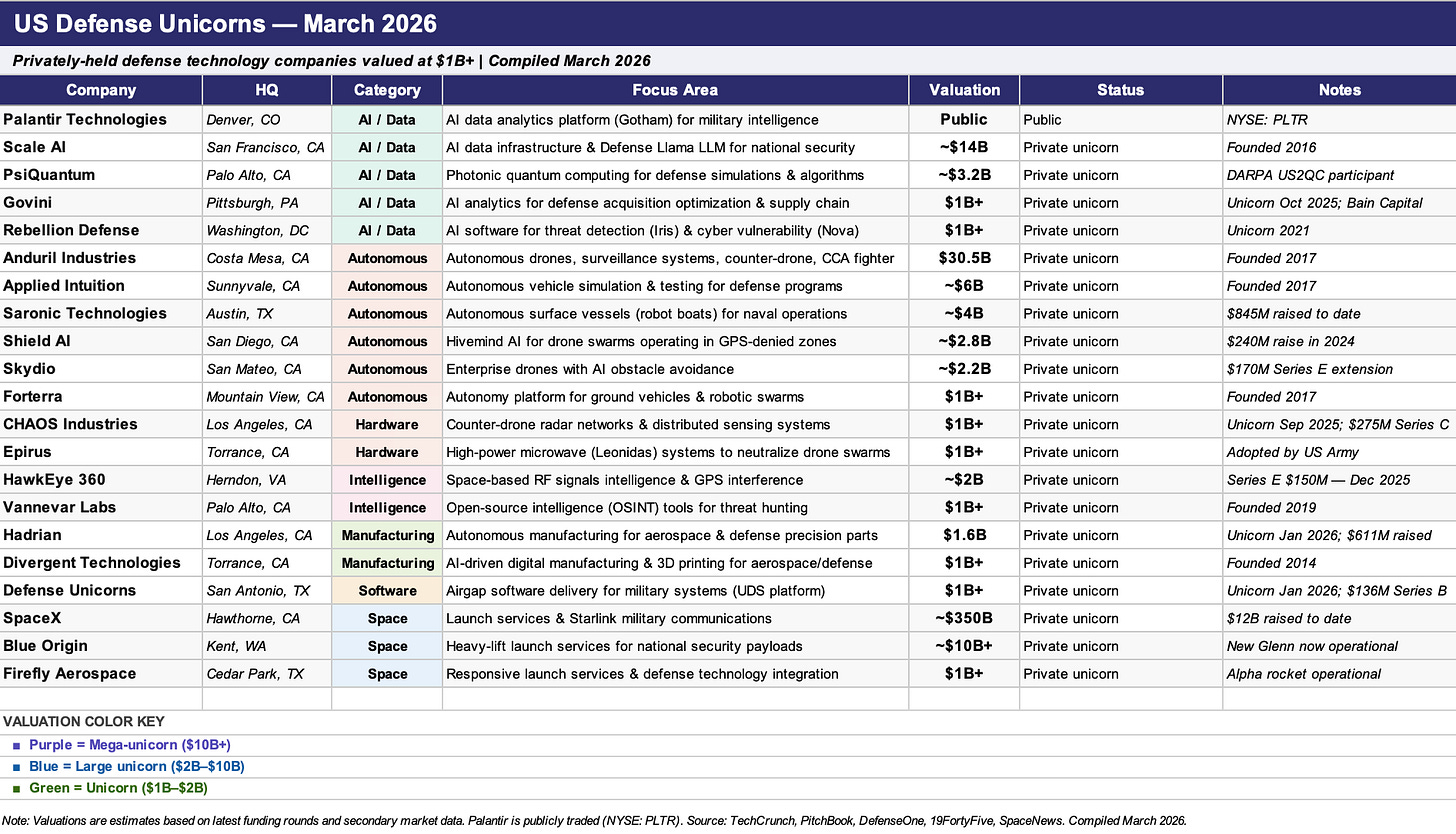Click the blue square beside Large unicorn key
The image size is (1456, 834).
(x=15, y=767)
